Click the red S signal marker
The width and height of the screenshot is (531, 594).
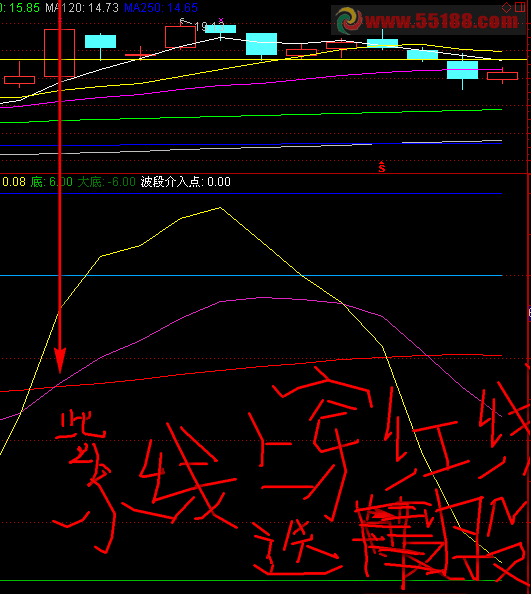pyautogui.click(x=382, y=167)
